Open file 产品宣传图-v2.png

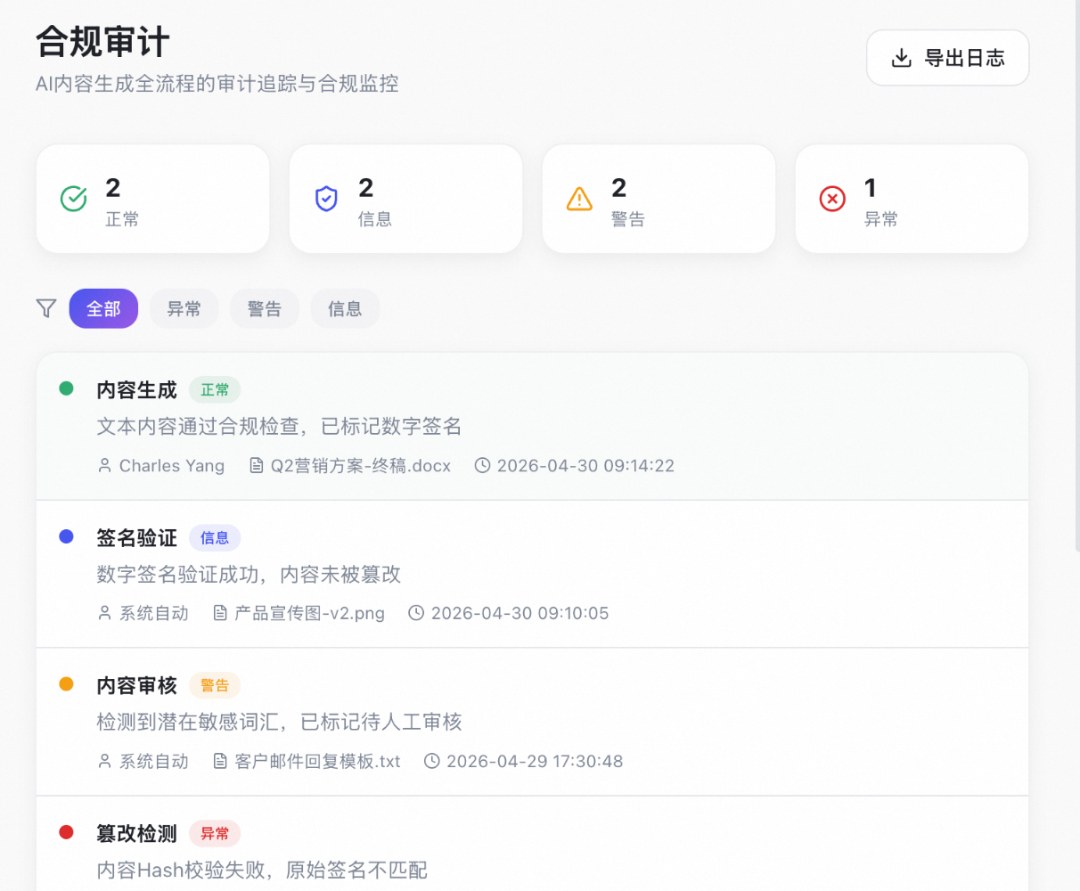click(x=309, y=613)
